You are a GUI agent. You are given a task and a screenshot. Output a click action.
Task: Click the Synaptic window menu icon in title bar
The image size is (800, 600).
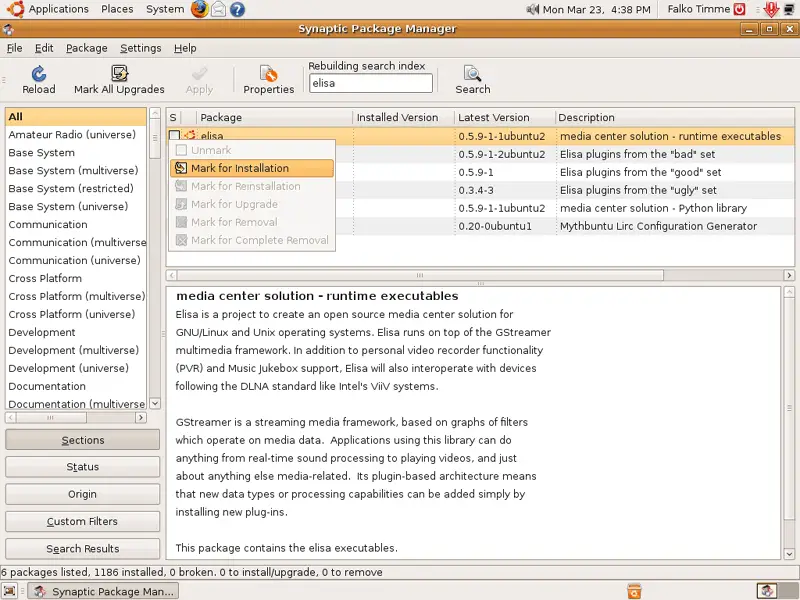8,30
